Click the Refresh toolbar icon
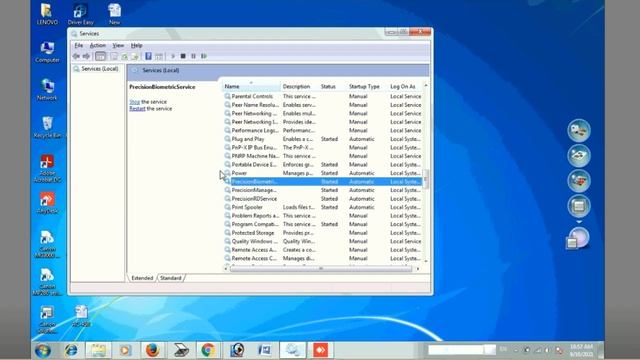The width and height of the screenshot is (640, 360). (x=124, y=56)
